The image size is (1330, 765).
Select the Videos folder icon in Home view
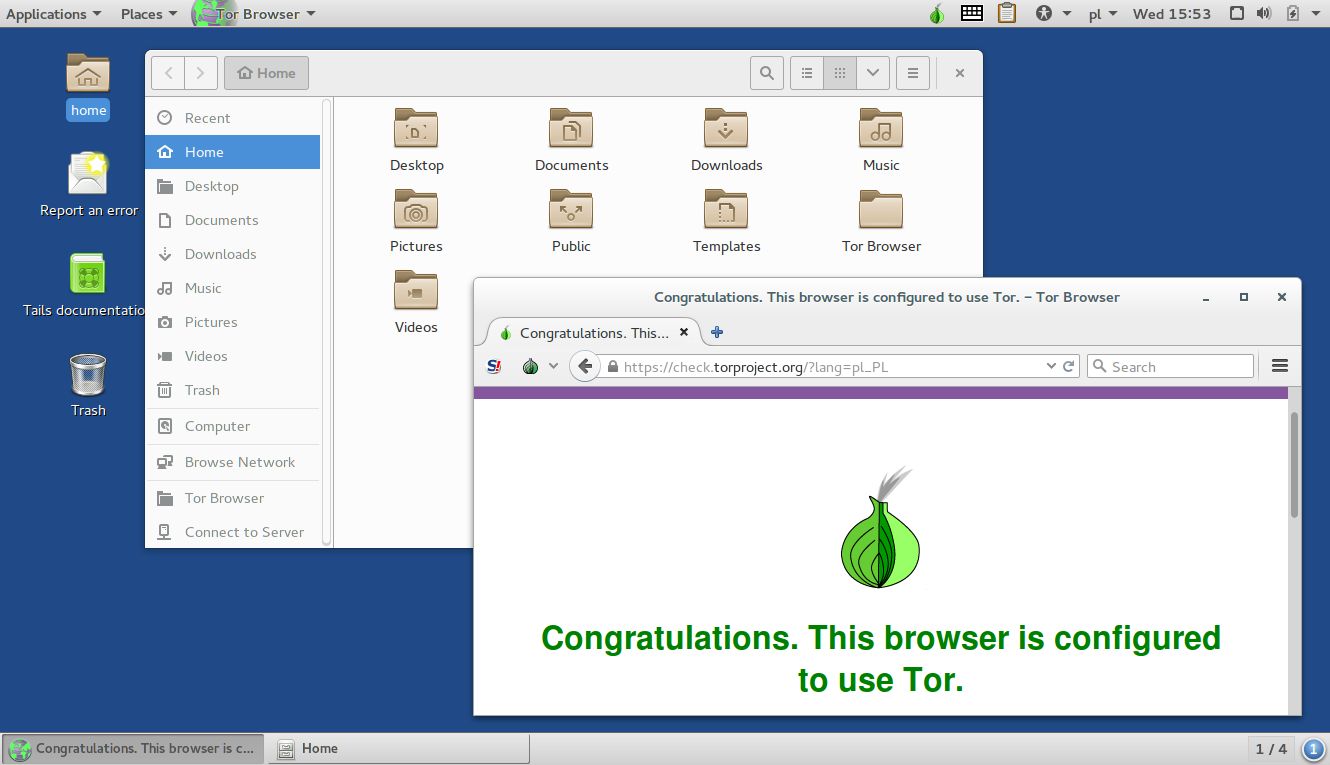pos(416,290)
